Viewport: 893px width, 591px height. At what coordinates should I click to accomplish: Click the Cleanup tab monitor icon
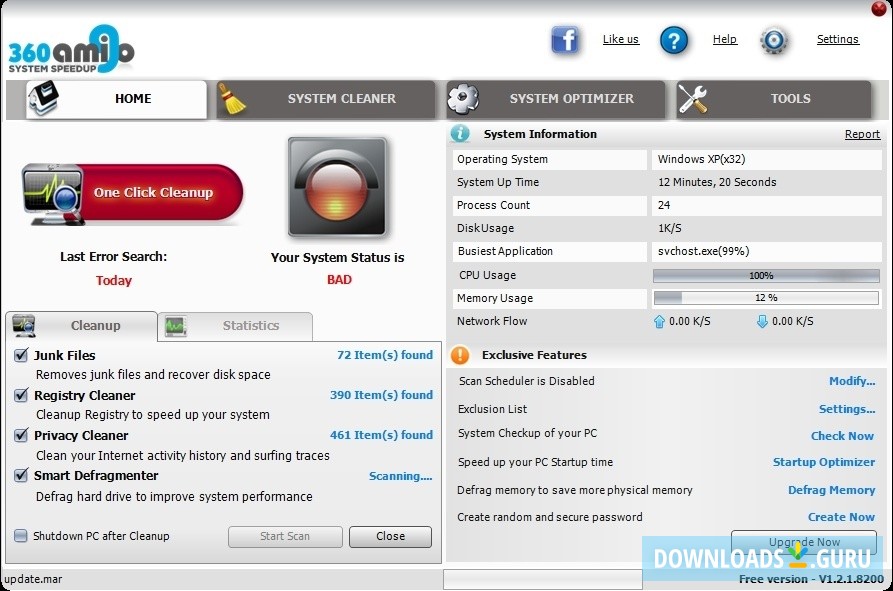coord(24,326)
